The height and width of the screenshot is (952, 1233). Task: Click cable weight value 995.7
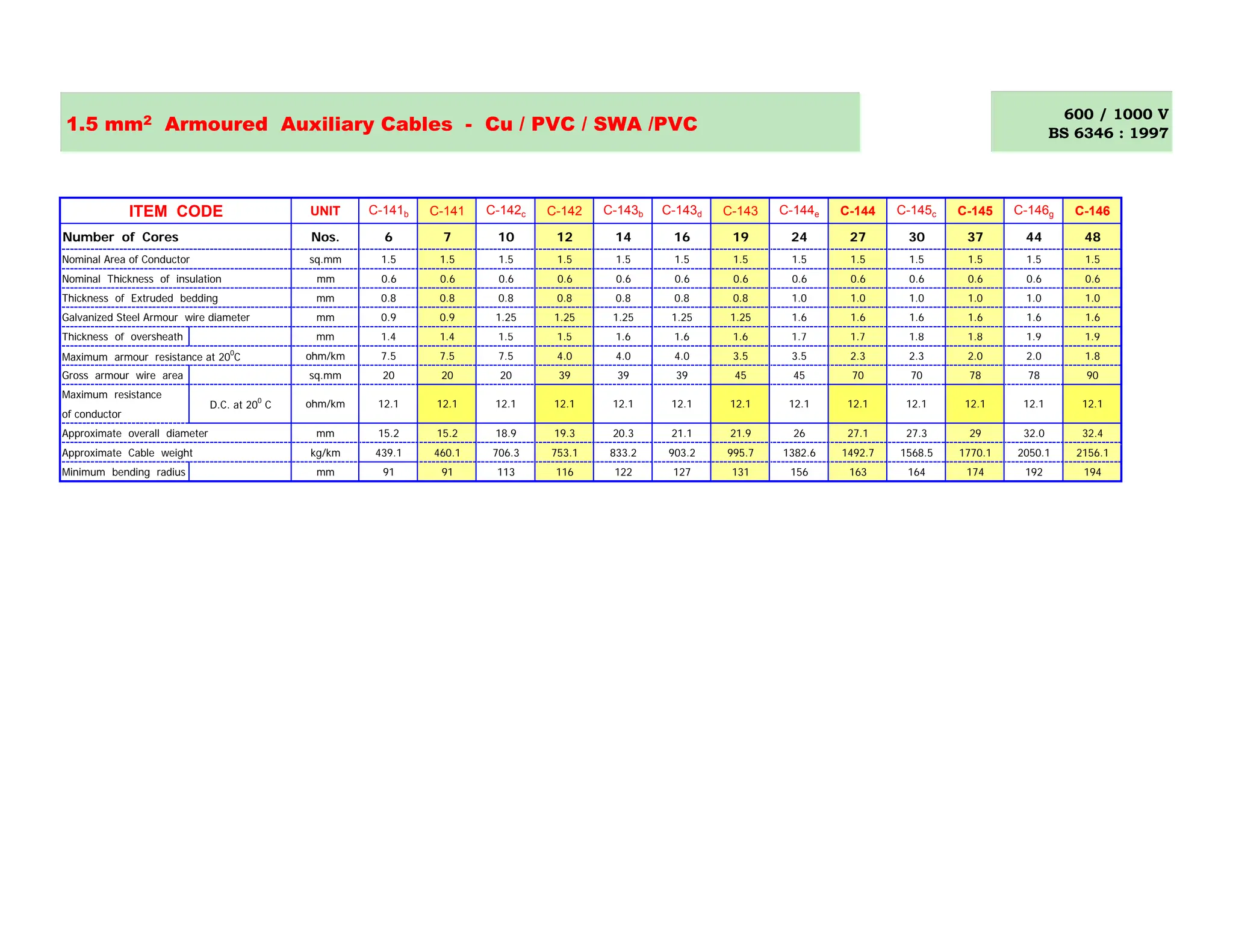click(x=741, y=453)
